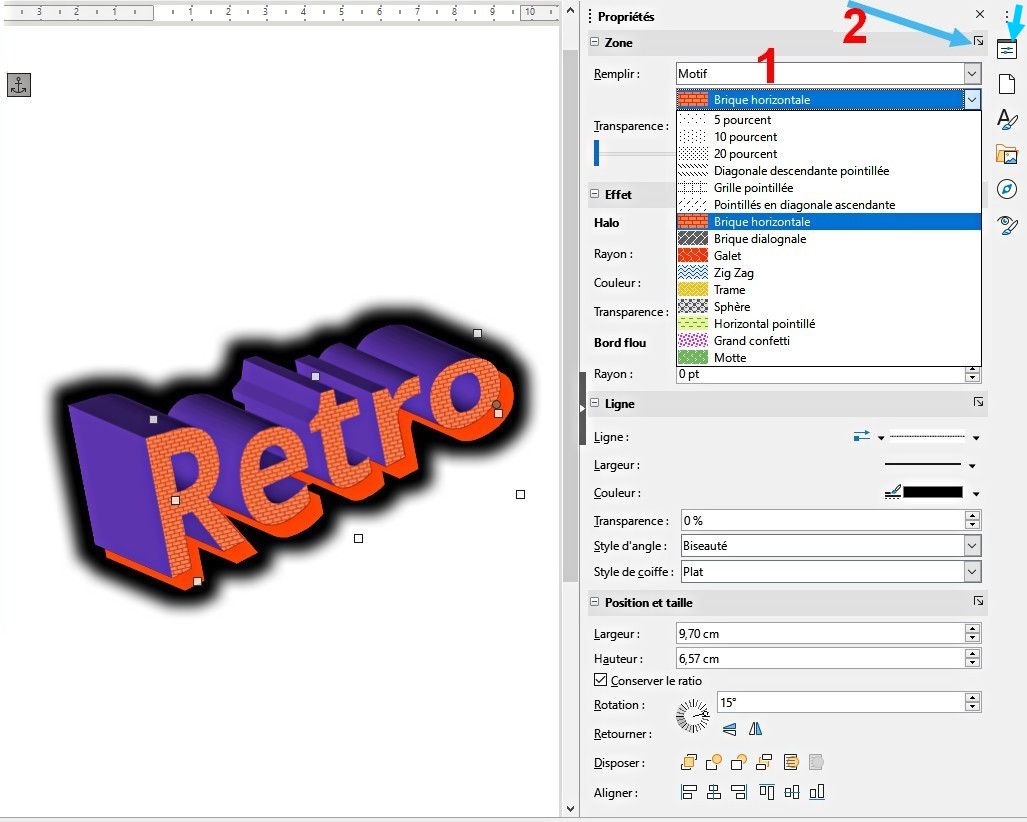Choose 'Diagonale descendante pointillée' pattern

coord(829,171)
